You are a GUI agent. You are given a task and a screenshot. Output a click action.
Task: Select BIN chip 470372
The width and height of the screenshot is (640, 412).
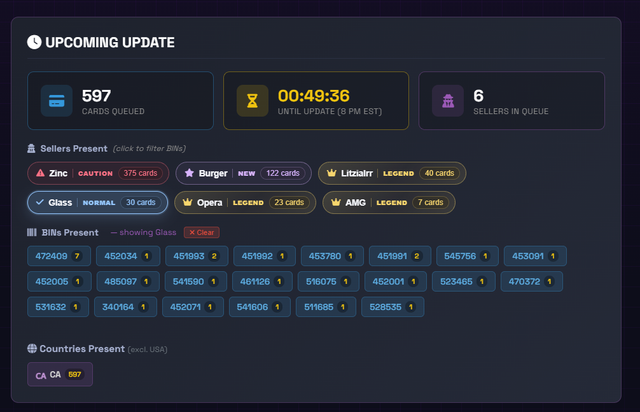point(531,281)
